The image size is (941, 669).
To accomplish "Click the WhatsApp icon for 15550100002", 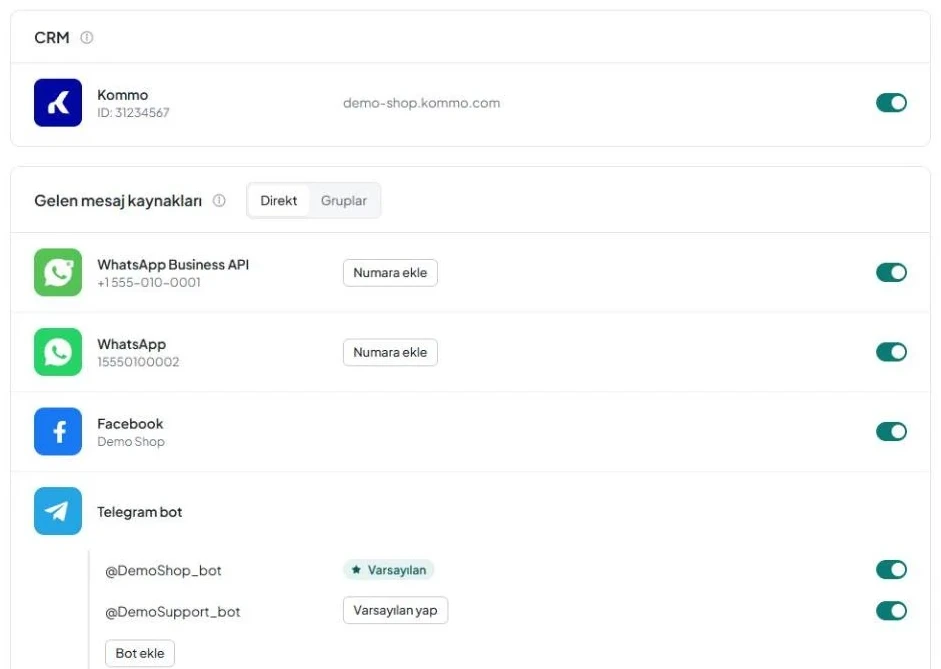I will tap(58, 352).
